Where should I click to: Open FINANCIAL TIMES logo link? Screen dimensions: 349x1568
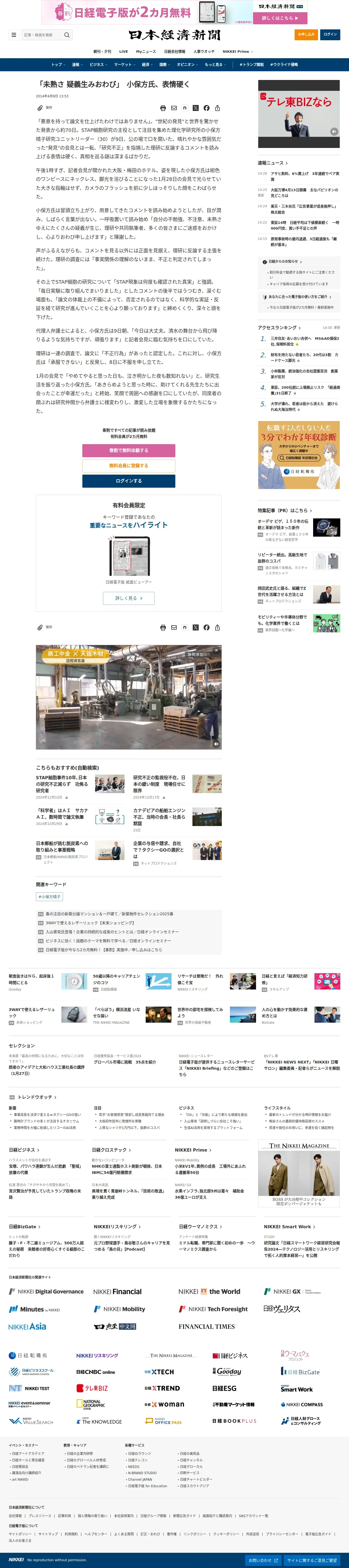207,1326
